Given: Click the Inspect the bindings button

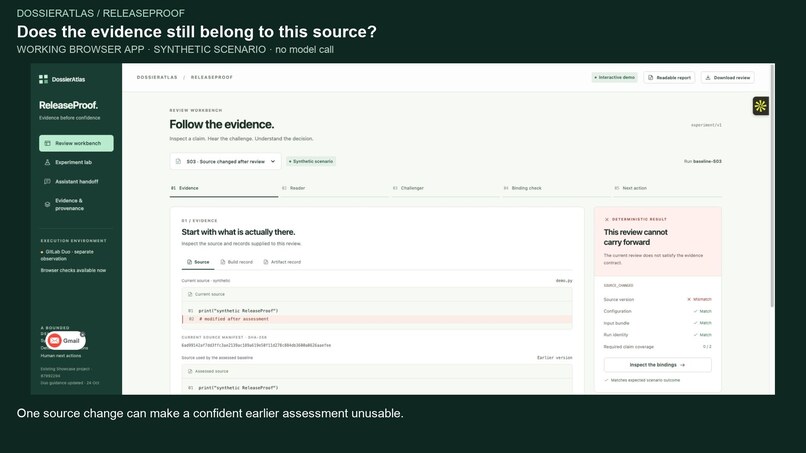Looking at the screenshot, I should pyautogui.click(x=657, y=365).
